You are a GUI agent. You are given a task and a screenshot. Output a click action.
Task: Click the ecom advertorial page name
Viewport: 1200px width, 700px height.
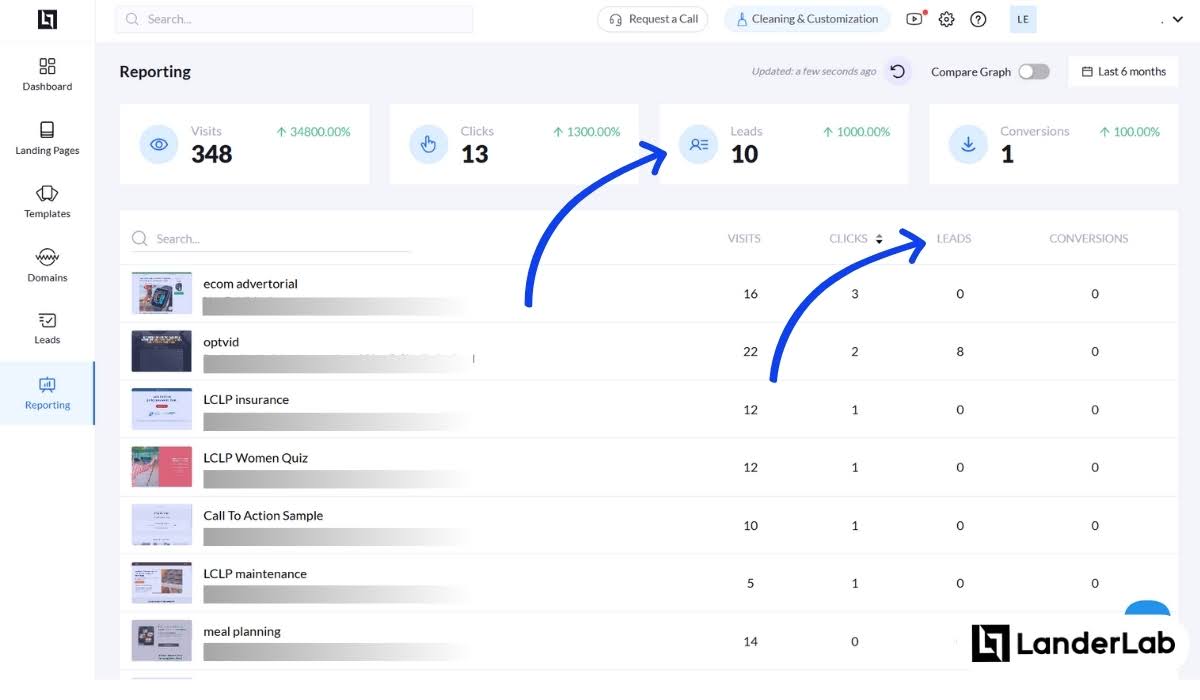pyautogui.click(x=250, y=284)
